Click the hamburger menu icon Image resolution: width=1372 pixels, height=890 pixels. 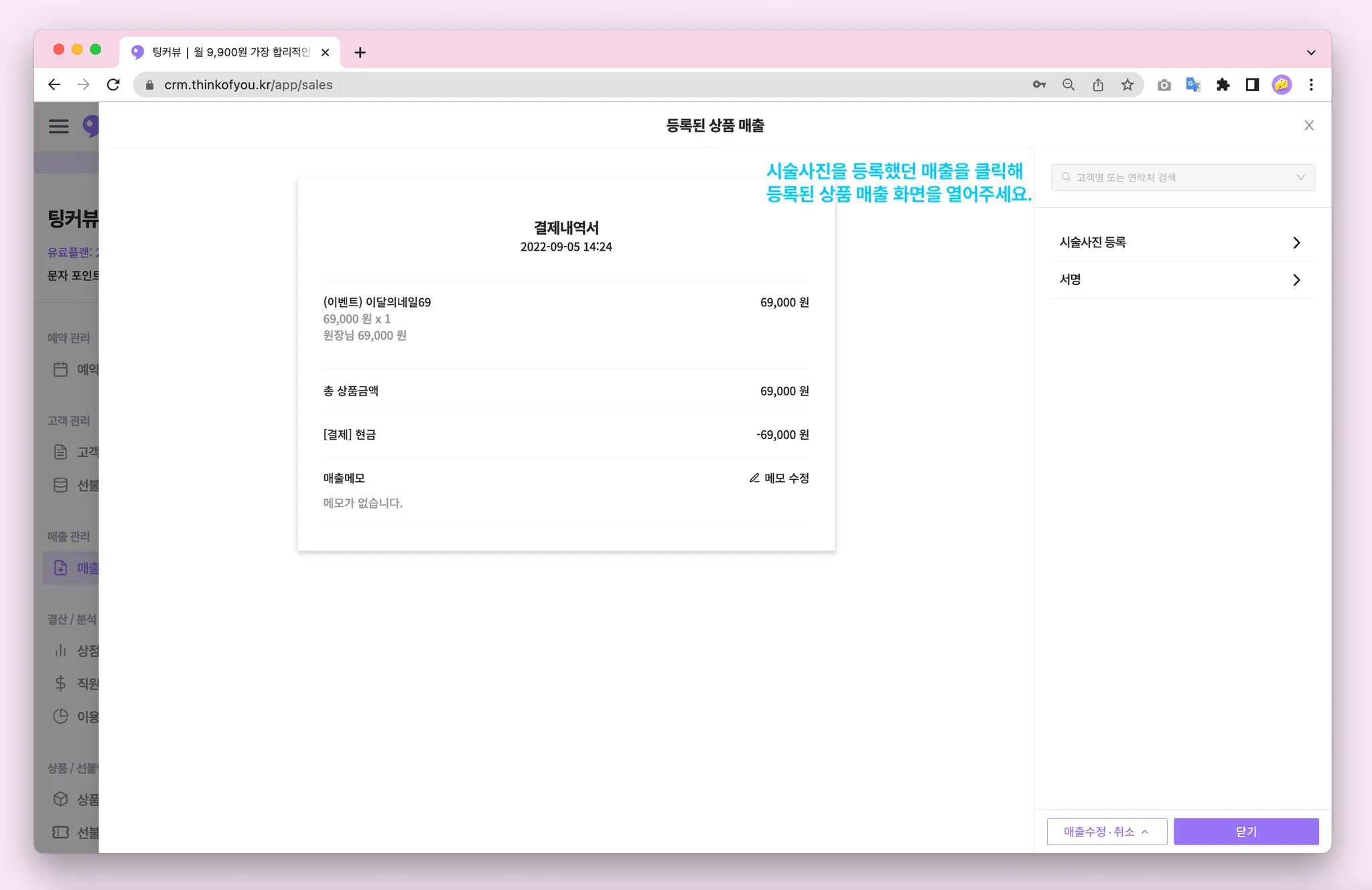tap(59, 126)
